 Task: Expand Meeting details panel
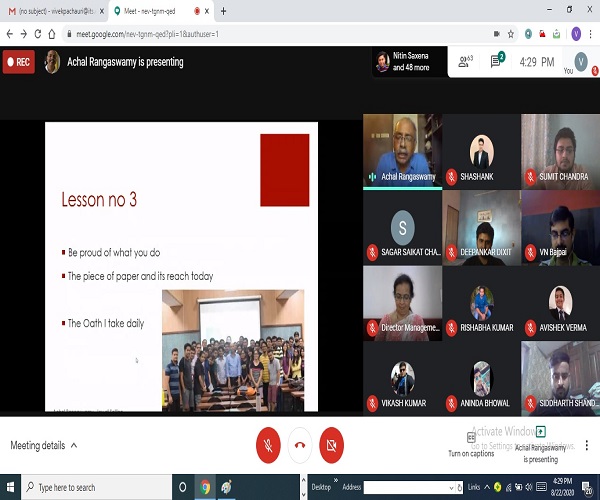point(44,445)
